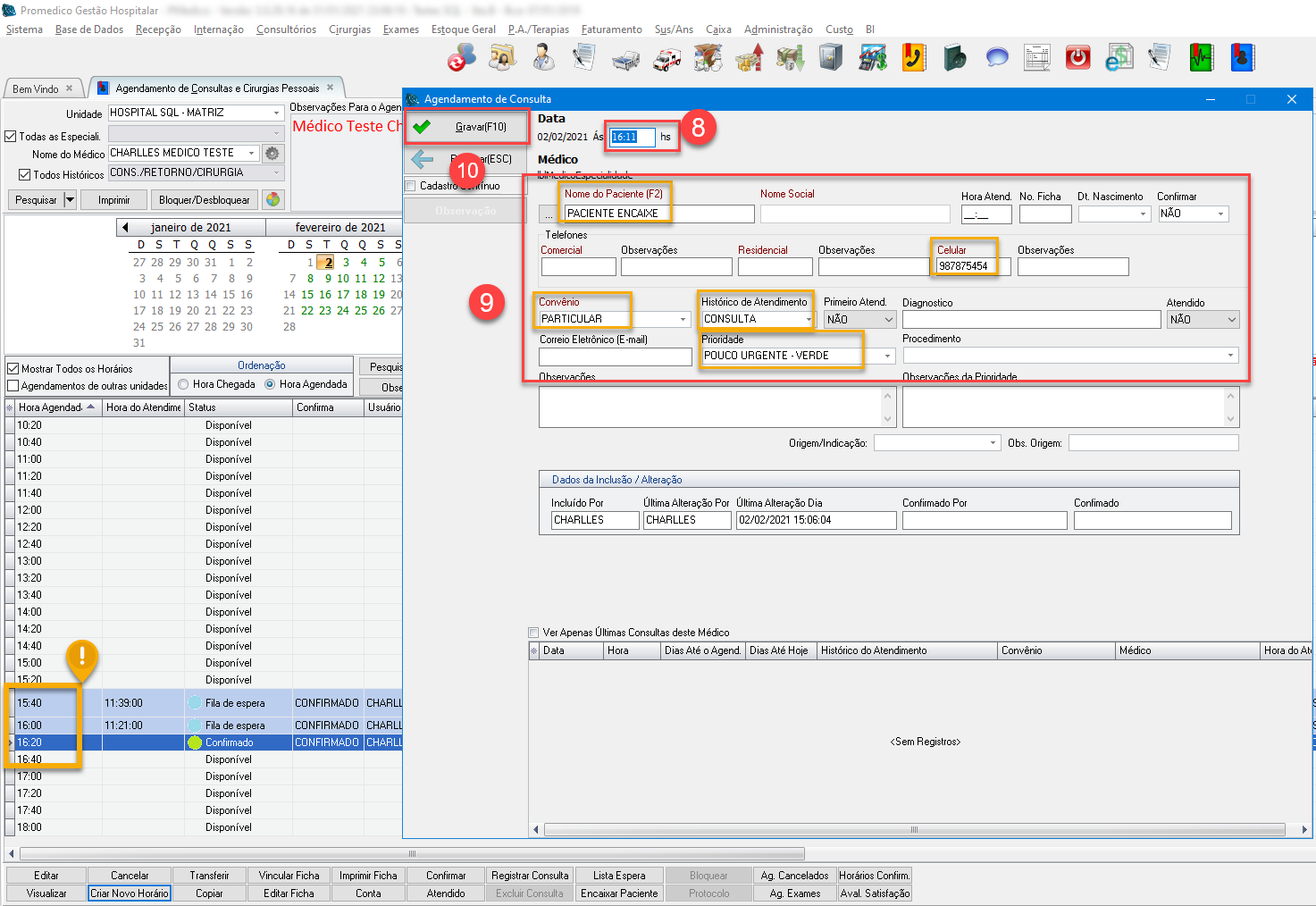
Task: Open the Confirmar dropdown
Action: (x=1221, y=214)
